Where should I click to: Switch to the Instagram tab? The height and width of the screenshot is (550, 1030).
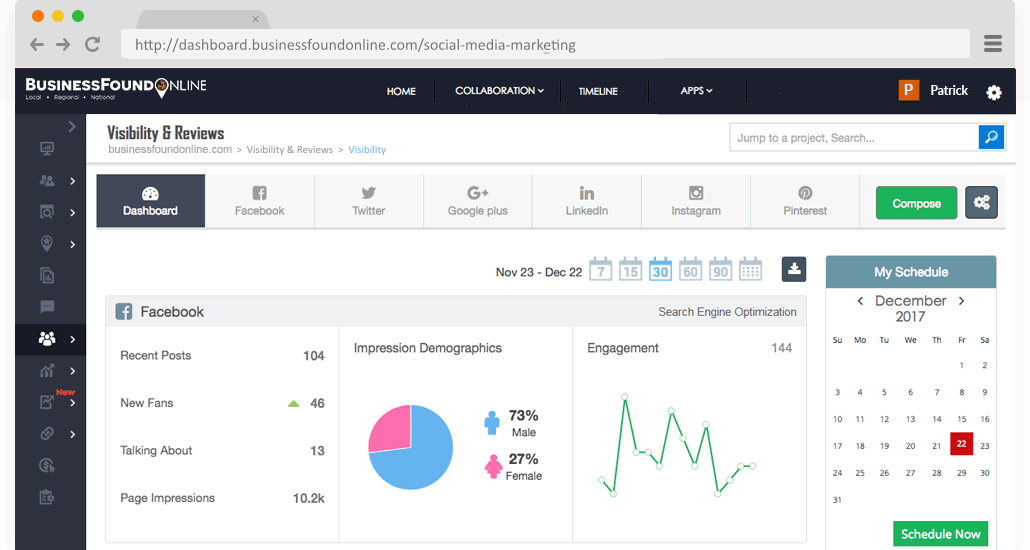click(696, 201)
